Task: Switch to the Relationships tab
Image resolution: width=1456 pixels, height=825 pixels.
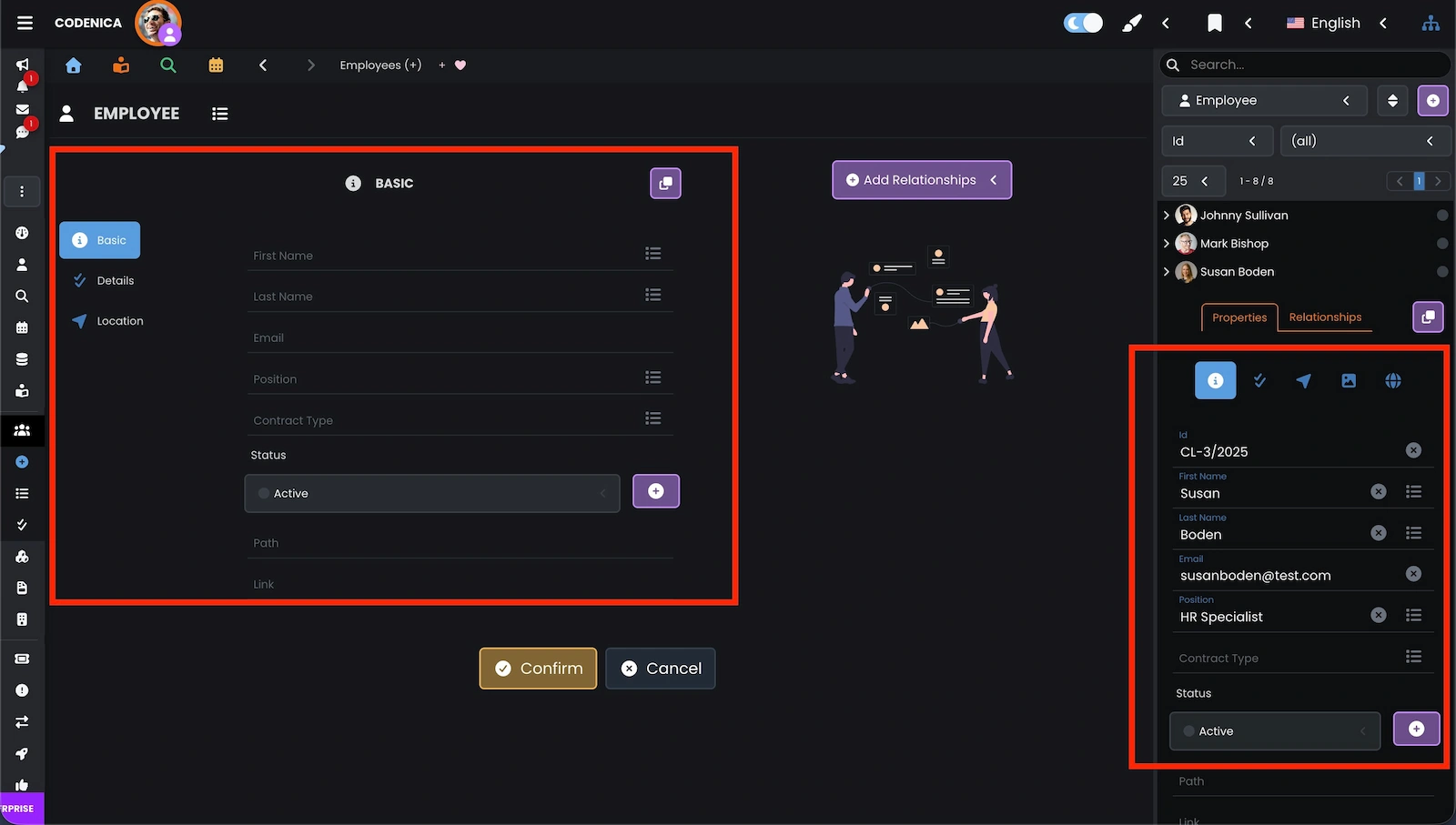Action: click(1325, 317)
